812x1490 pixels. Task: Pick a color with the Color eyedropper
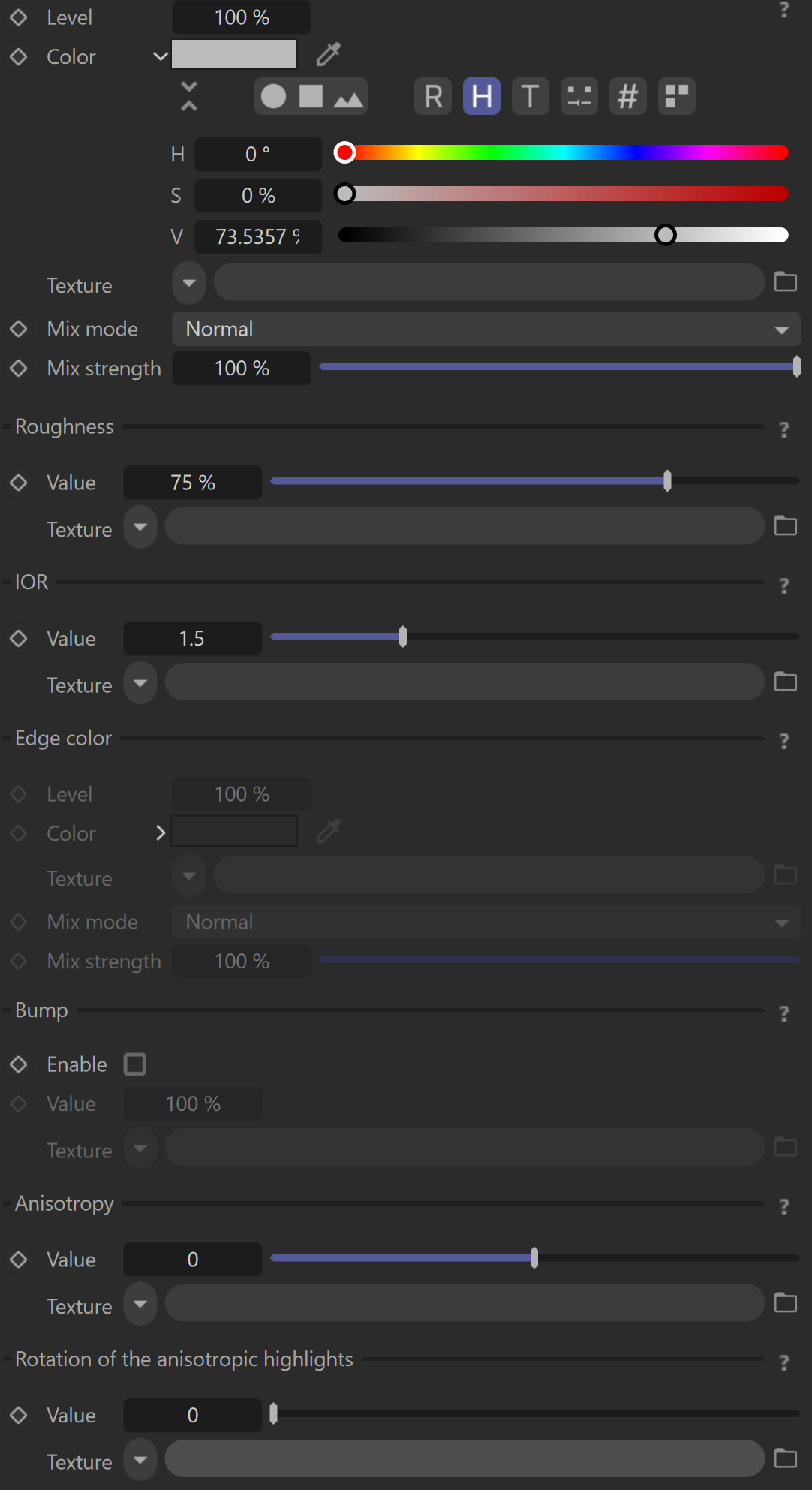(x=329, y=54)
